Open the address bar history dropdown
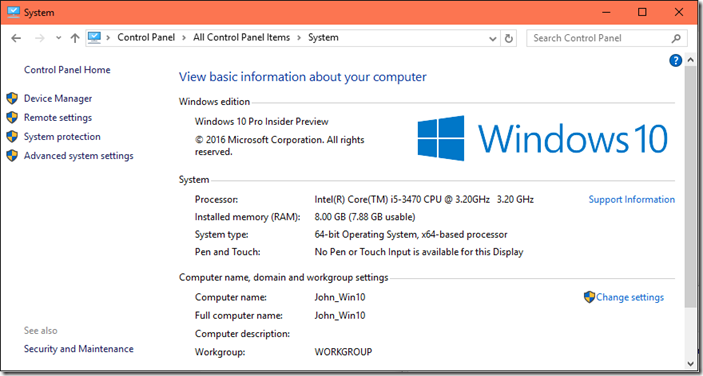Image resolution: width=703 pixels, height=376 pixels. click(x=493, y=39)
